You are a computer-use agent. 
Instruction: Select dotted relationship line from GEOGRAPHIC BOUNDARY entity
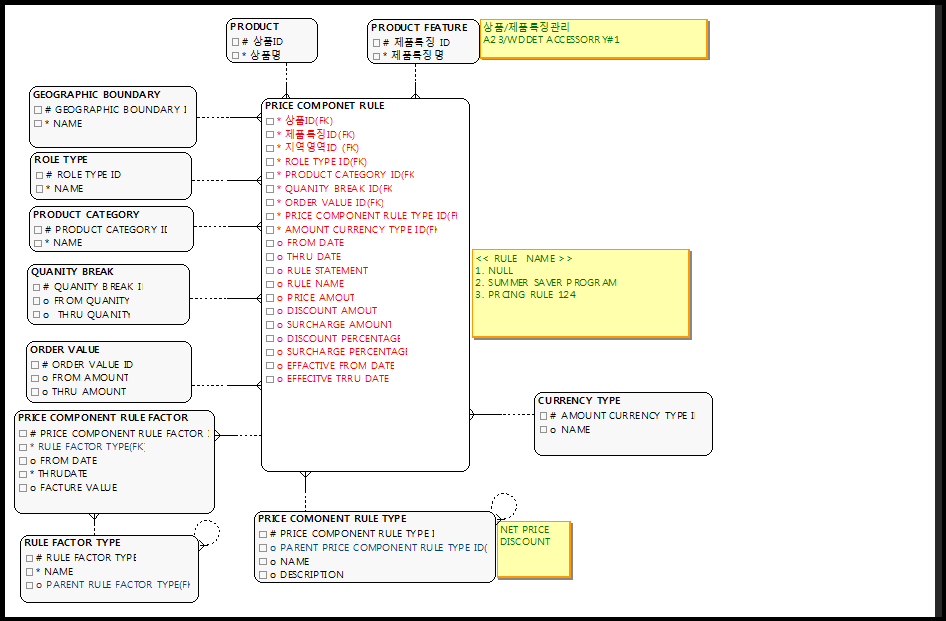click(x=225, y=117)
